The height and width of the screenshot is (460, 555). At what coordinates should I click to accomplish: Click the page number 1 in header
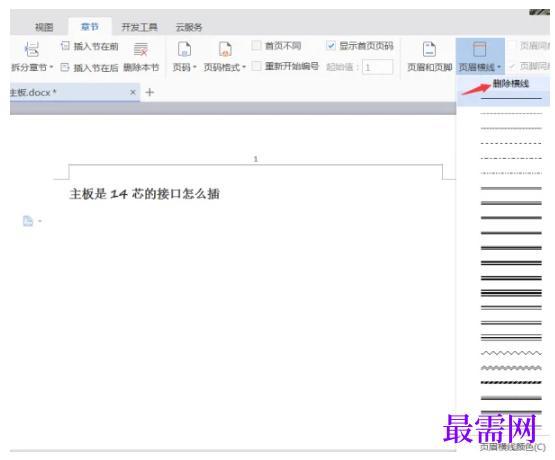click(x=256, y=159)
